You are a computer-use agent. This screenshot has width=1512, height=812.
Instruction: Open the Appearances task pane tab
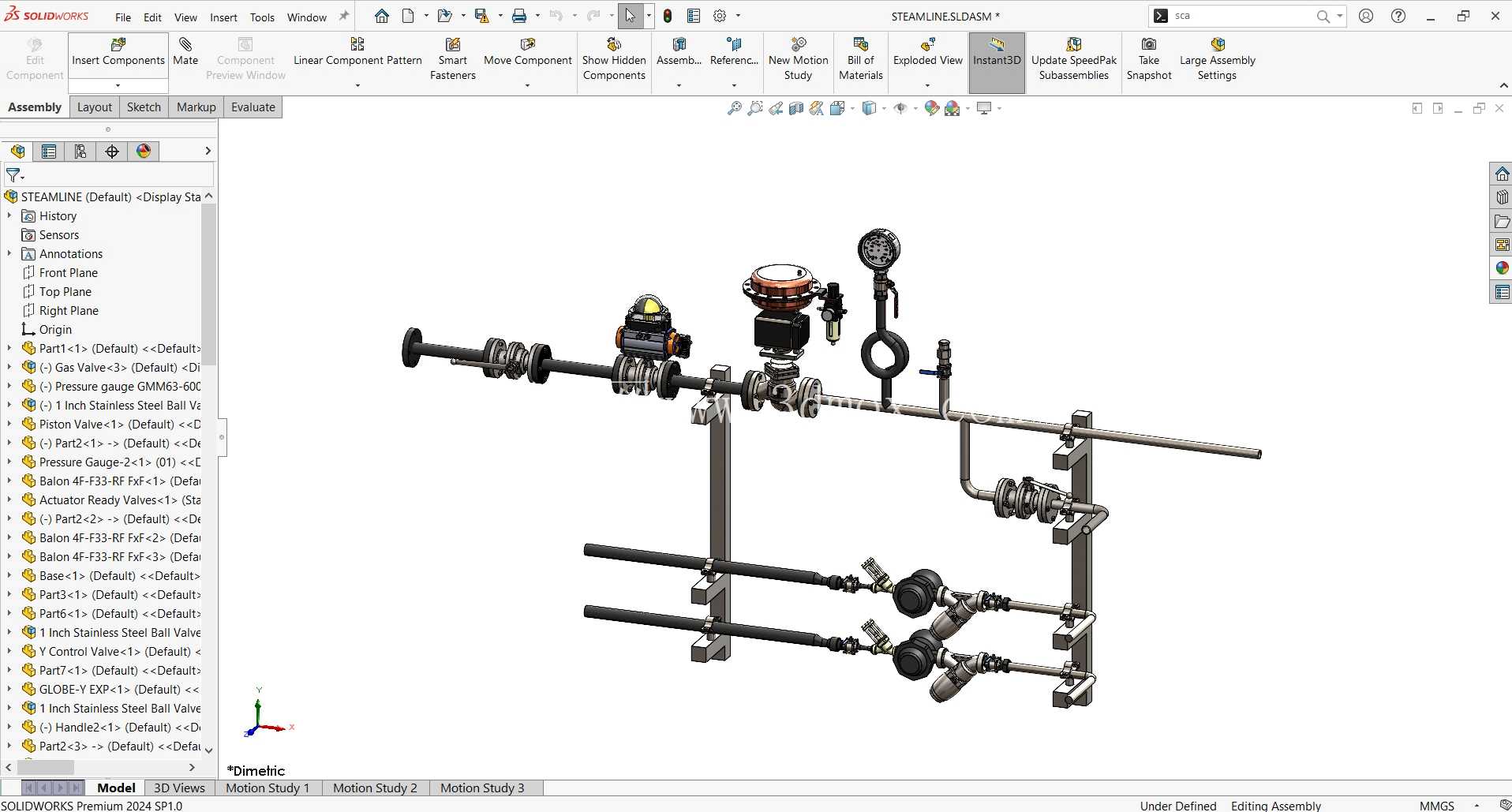pyautogui.click(x=1502, y=268)
